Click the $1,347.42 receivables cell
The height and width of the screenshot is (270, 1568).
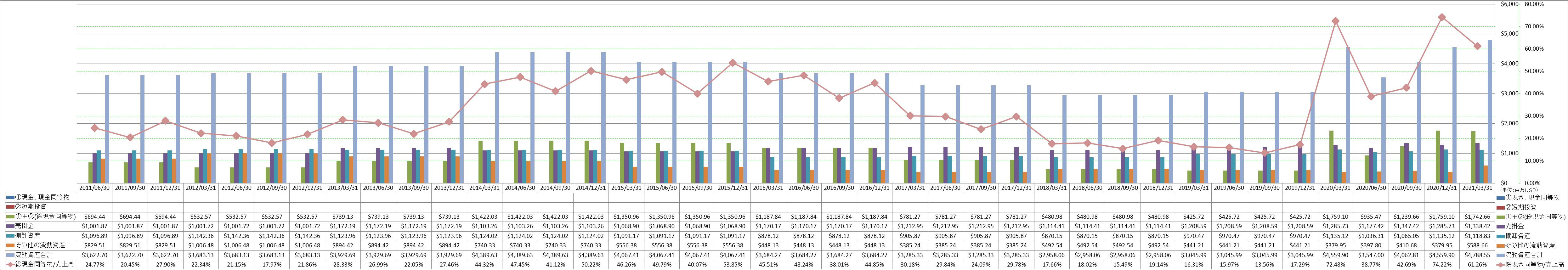pos(1406,226)
